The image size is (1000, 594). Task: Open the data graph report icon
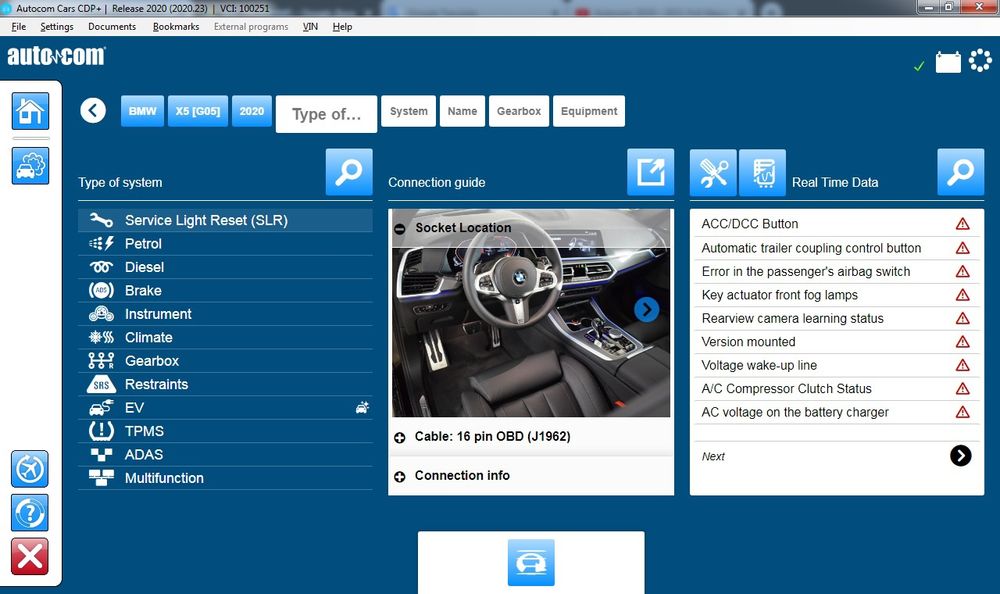762,173
